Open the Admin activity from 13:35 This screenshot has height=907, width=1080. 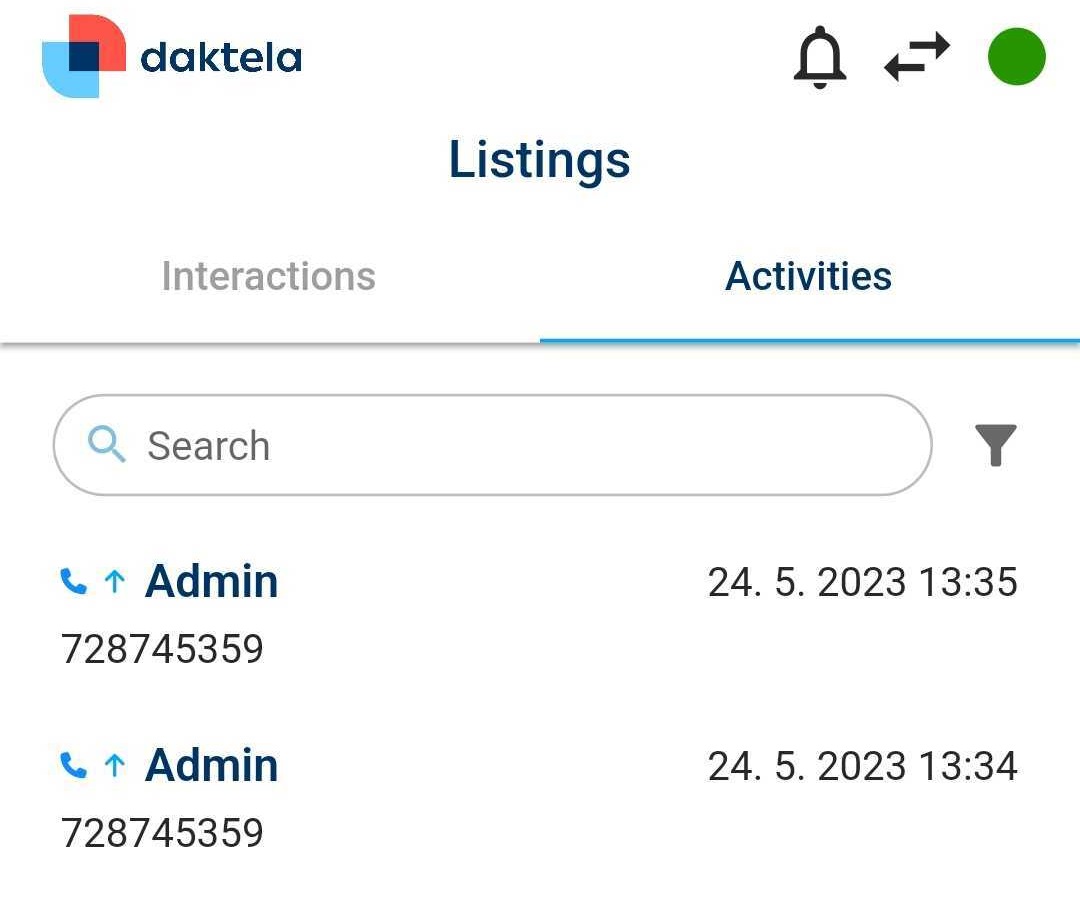click(x=212, y=581)
